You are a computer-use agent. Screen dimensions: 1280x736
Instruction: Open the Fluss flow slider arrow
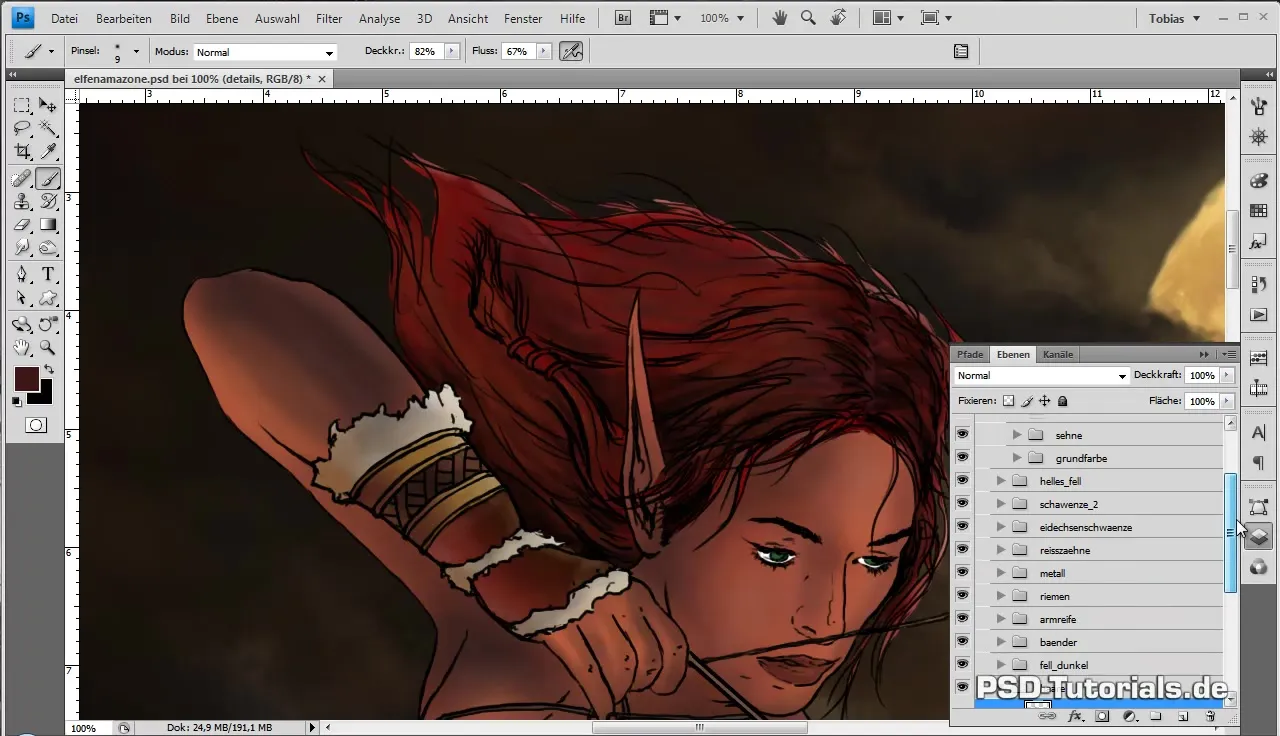543,51
